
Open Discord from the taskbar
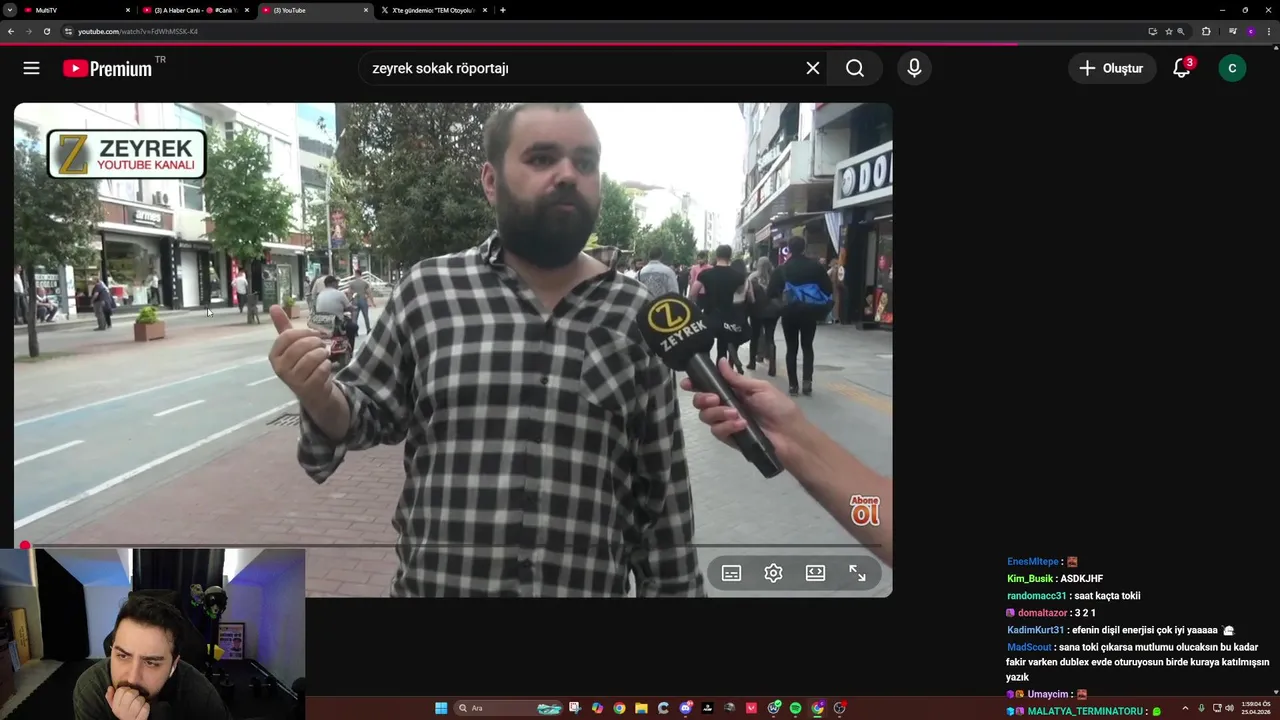click(x=686, y=708)
